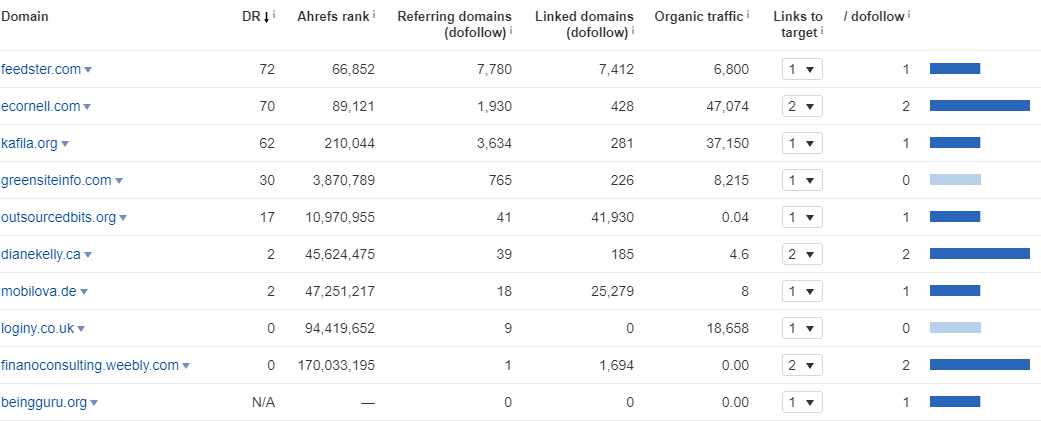Click info icon for Linked domains (dofollow)

click(633, 30)
